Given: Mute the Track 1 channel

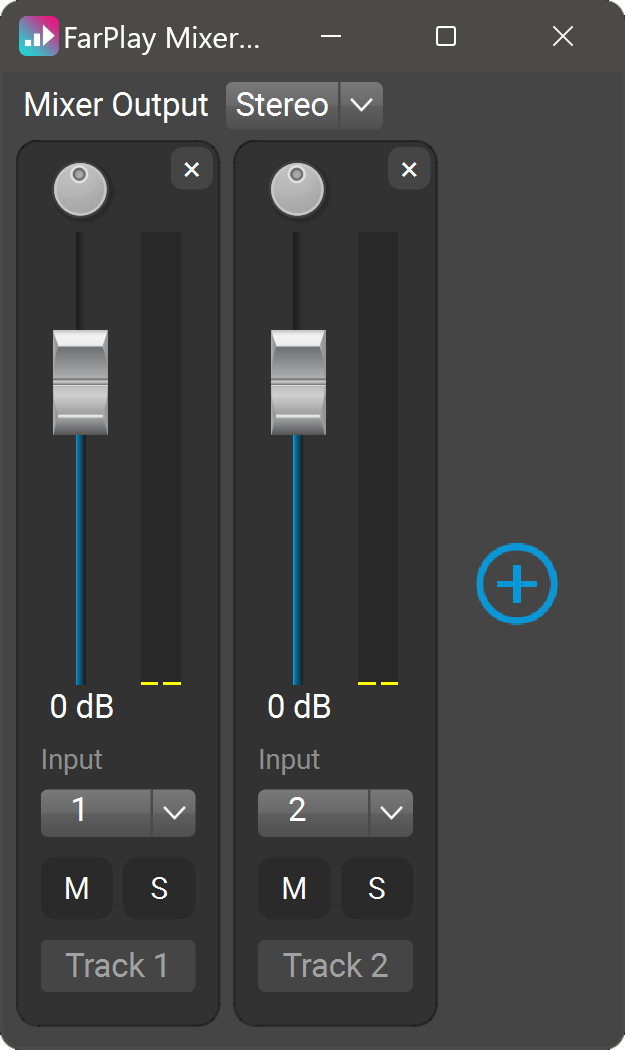Looking at the screenshot, I should [77, 888].
